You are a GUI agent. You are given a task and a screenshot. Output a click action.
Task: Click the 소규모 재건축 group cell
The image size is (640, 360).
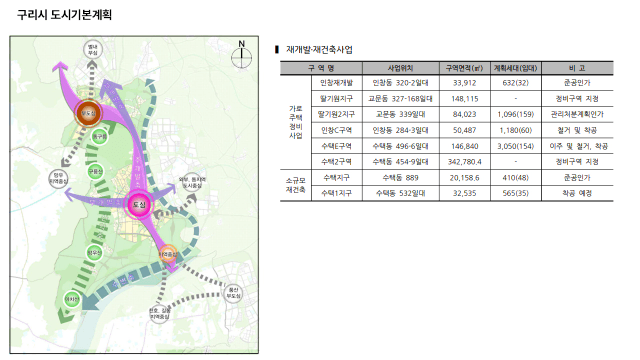[296, 185]
